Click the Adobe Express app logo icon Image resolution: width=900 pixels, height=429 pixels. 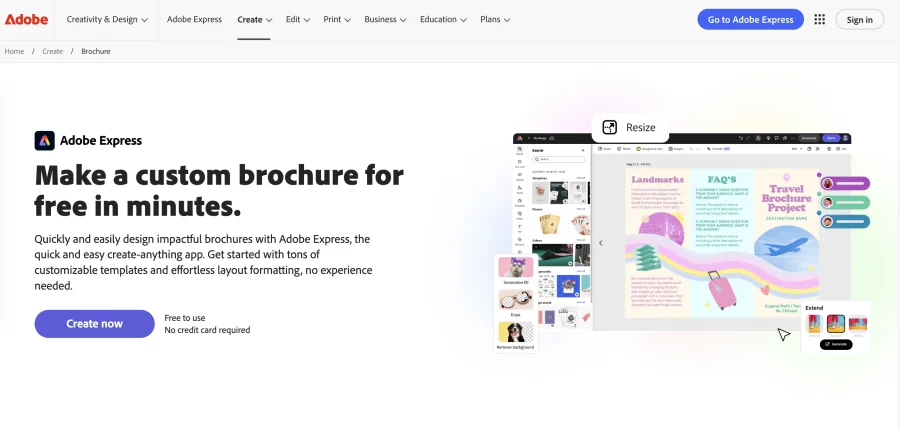coord(45,141)
